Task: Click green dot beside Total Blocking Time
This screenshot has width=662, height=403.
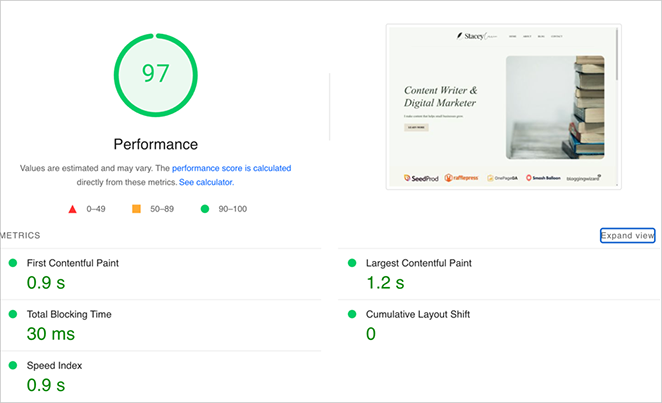Action: point(13,314)
